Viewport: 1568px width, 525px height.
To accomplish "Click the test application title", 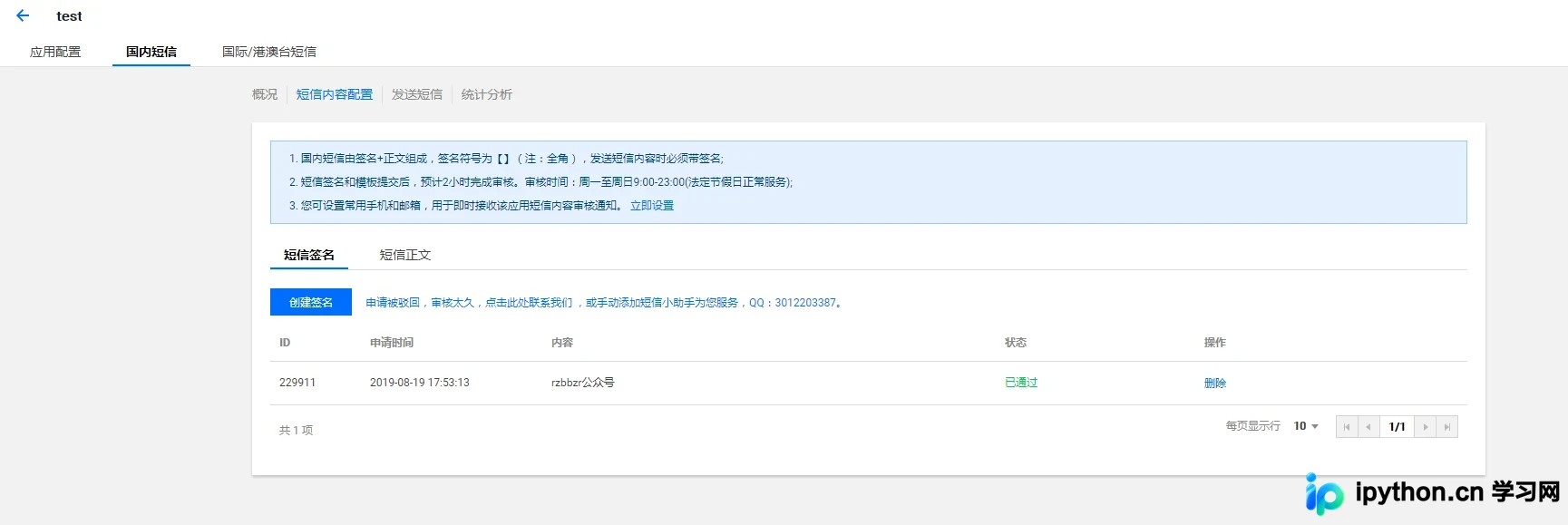I will click(69, 16).
